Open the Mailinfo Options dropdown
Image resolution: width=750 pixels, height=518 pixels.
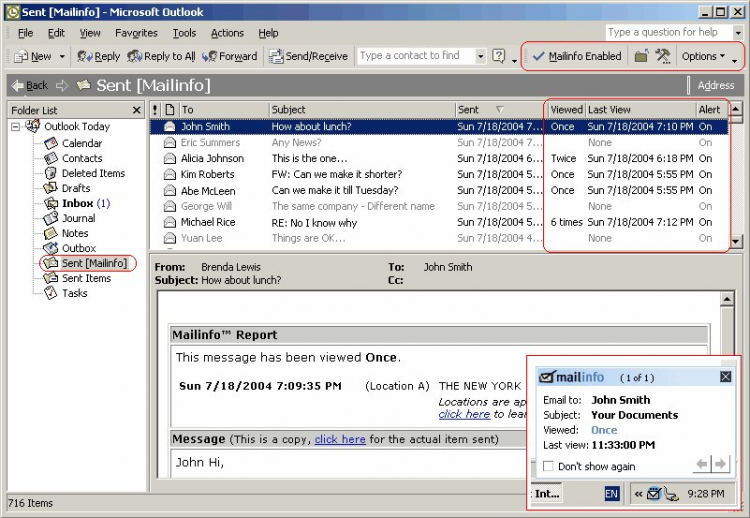pyautogui.click(x=703, y=56)
